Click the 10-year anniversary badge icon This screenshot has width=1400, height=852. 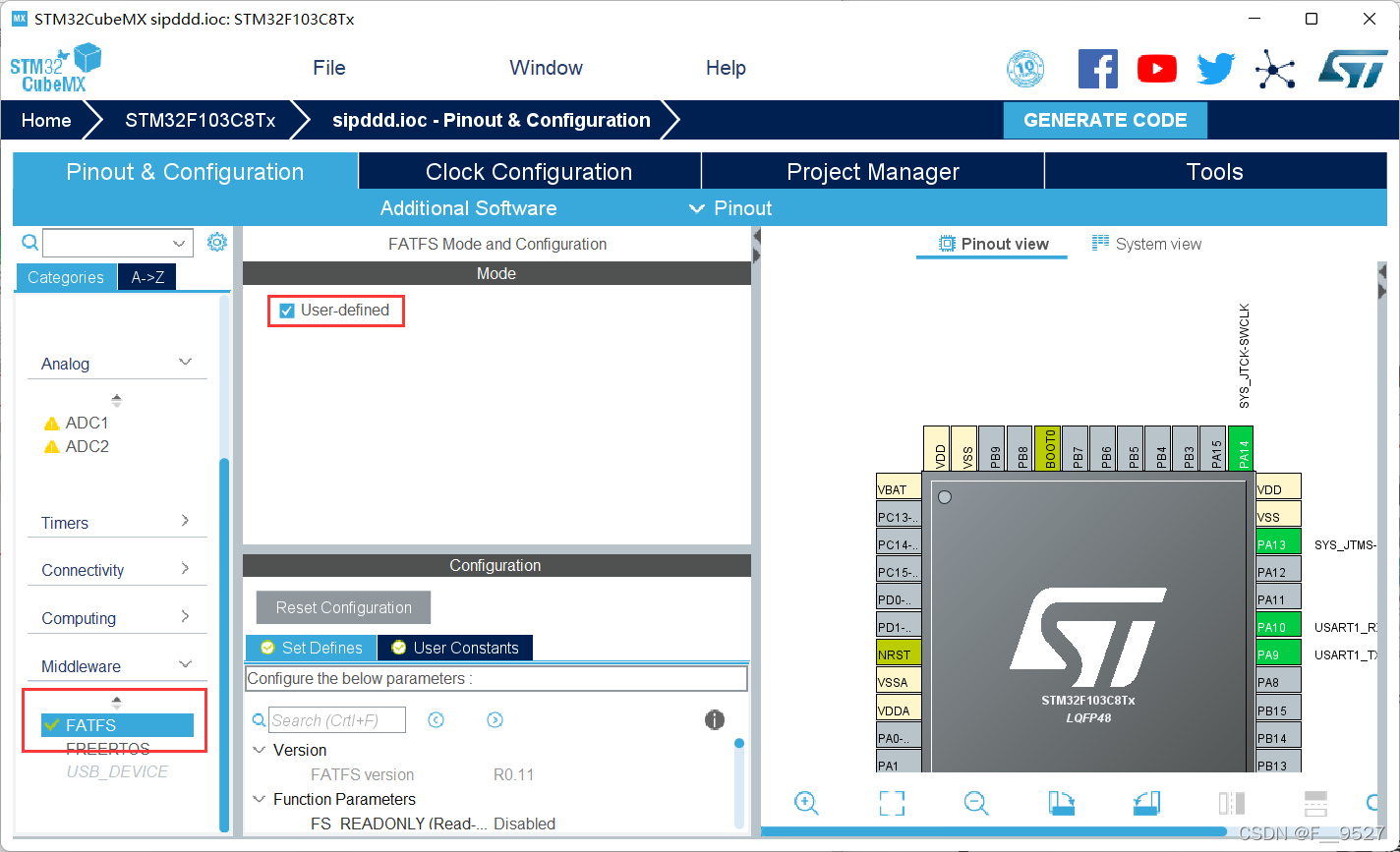click(1025, 69)
